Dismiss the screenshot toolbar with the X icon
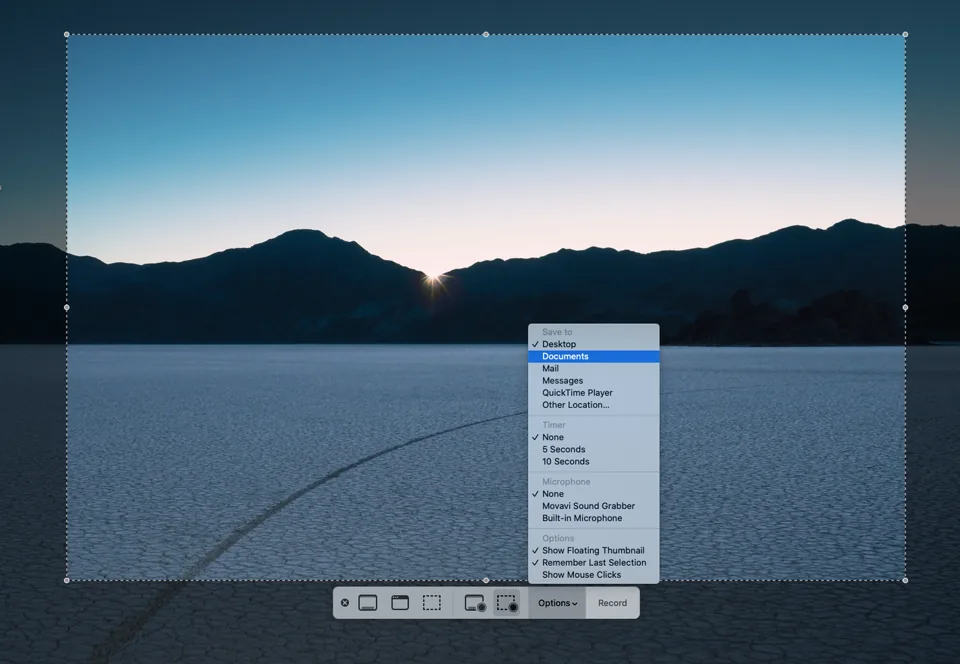 (345, 602)
